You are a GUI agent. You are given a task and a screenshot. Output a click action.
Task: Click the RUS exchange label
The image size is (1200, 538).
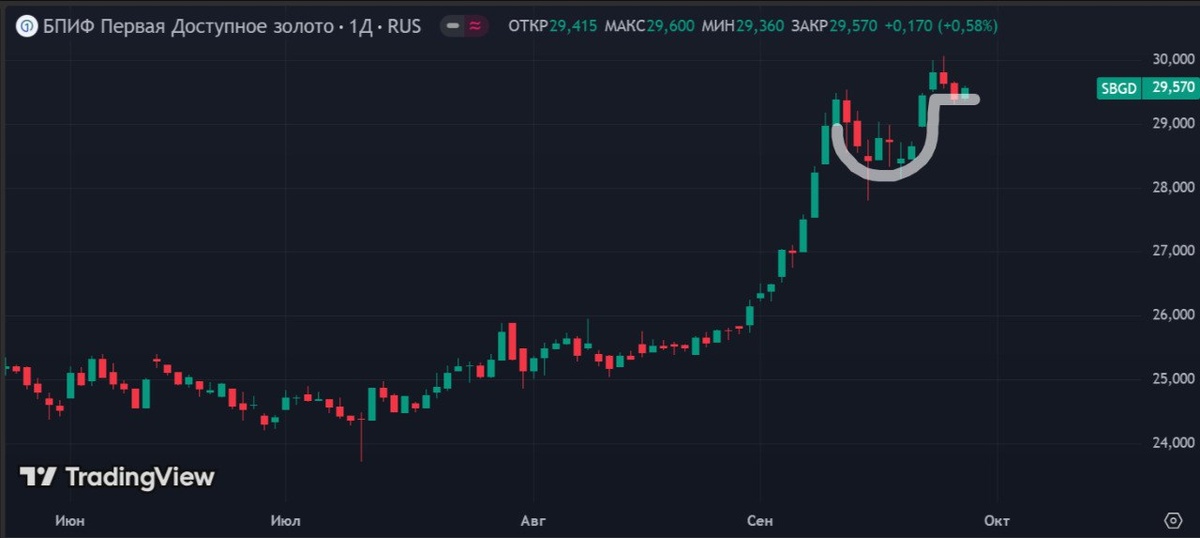406,26
